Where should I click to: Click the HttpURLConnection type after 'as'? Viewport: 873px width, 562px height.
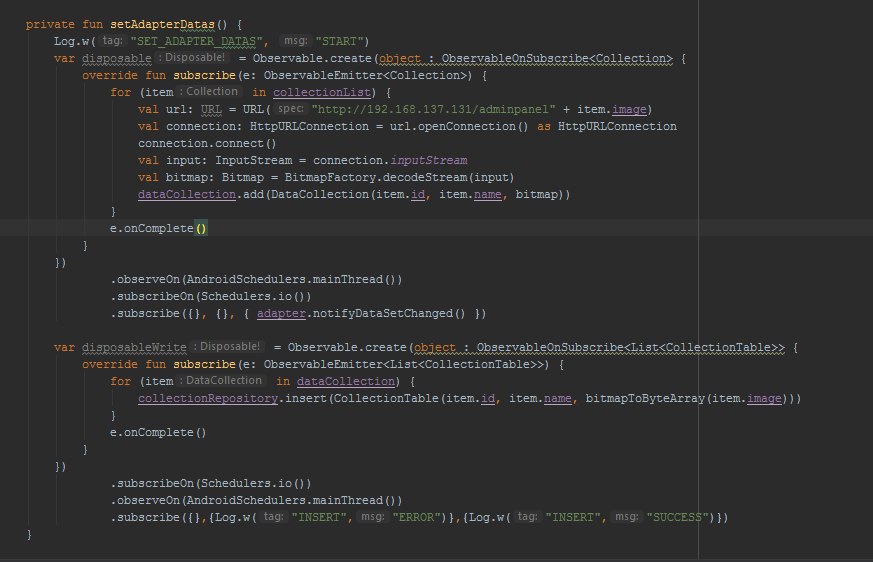pyautogui.click(x=617, y=126)
